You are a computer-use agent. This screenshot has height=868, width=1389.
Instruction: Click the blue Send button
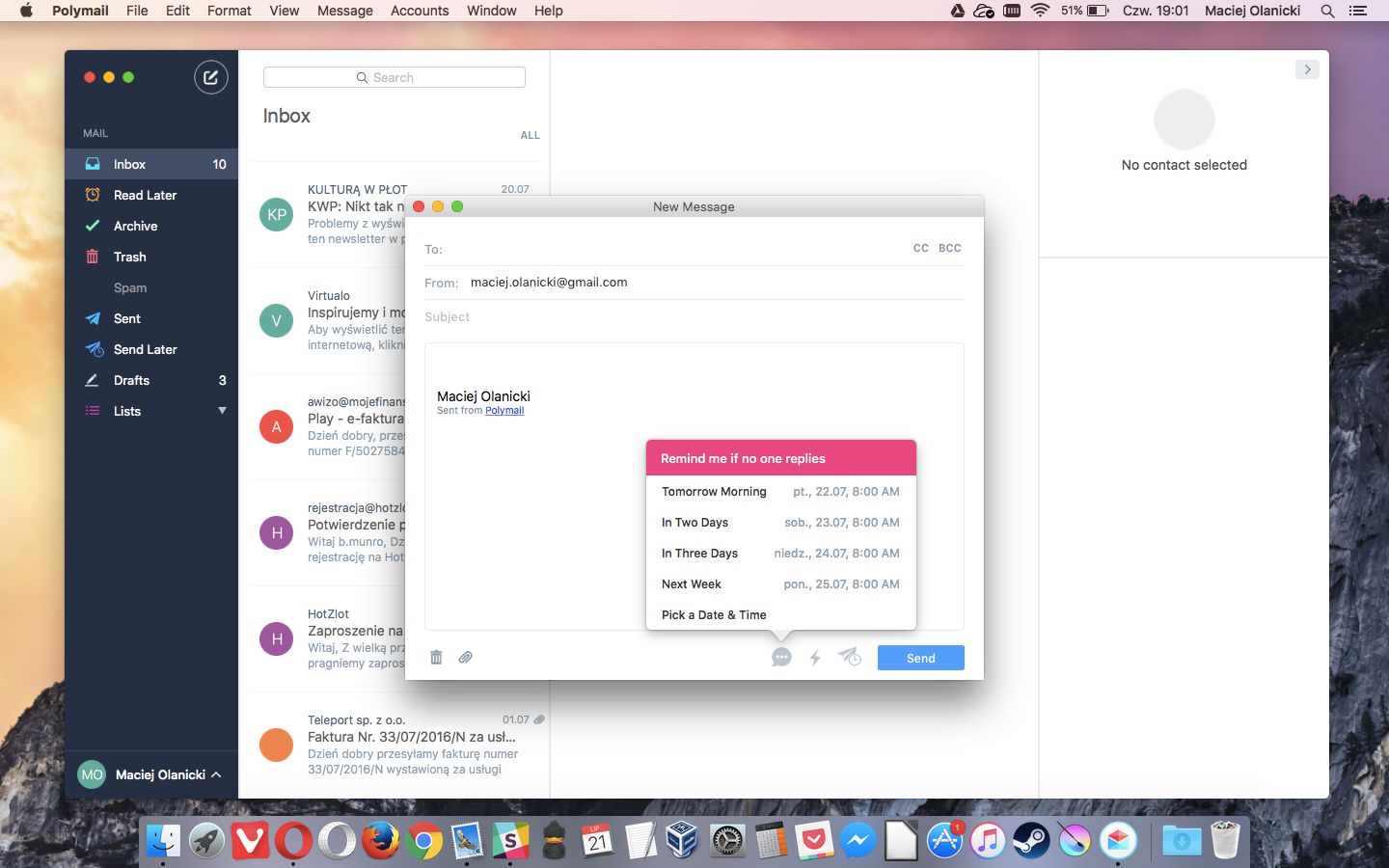click(x=921, y=658)
